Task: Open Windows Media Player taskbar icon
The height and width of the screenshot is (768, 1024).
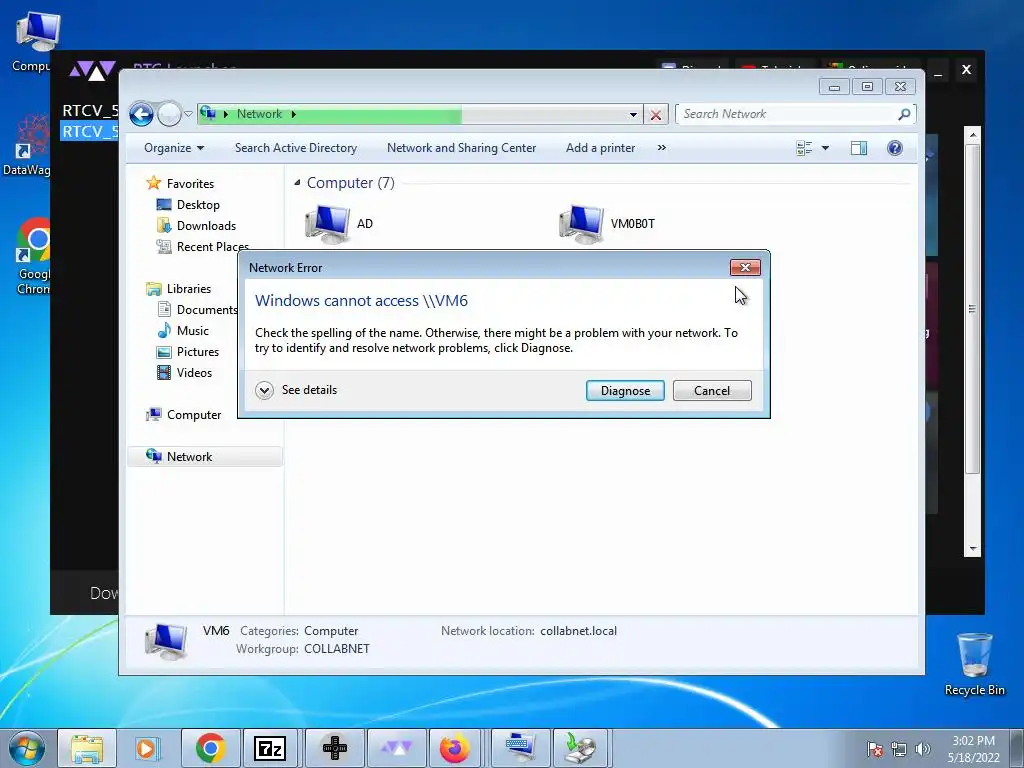Action: click(148, 748)
